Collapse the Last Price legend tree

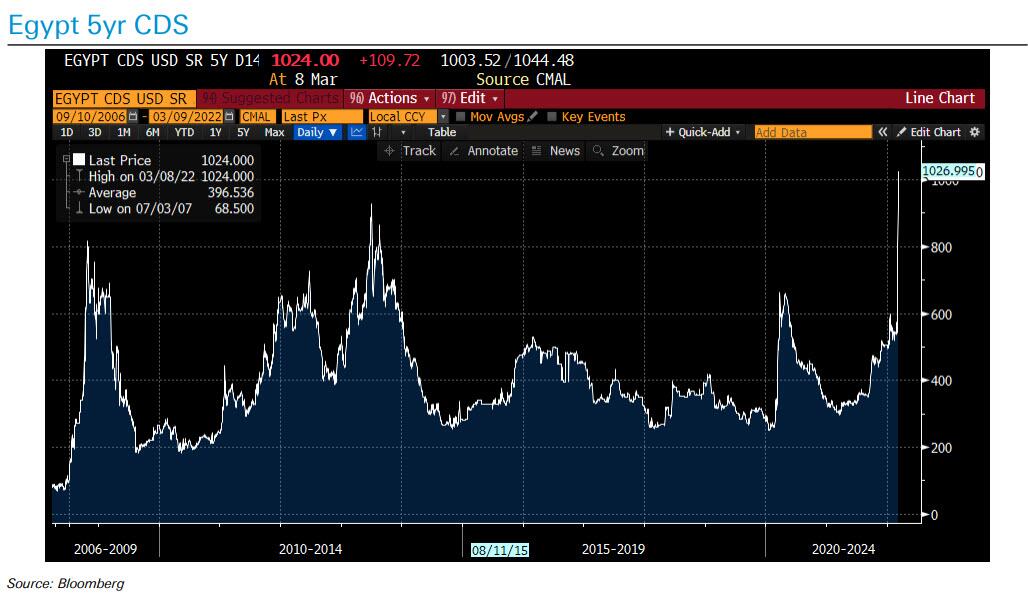coord(66,160)
